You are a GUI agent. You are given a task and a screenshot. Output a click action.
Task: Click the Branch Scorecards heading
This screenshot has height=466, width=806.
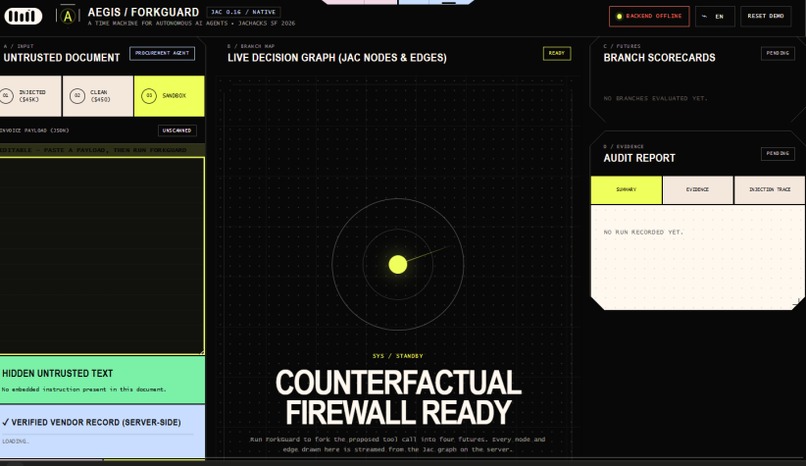point(660,58)
